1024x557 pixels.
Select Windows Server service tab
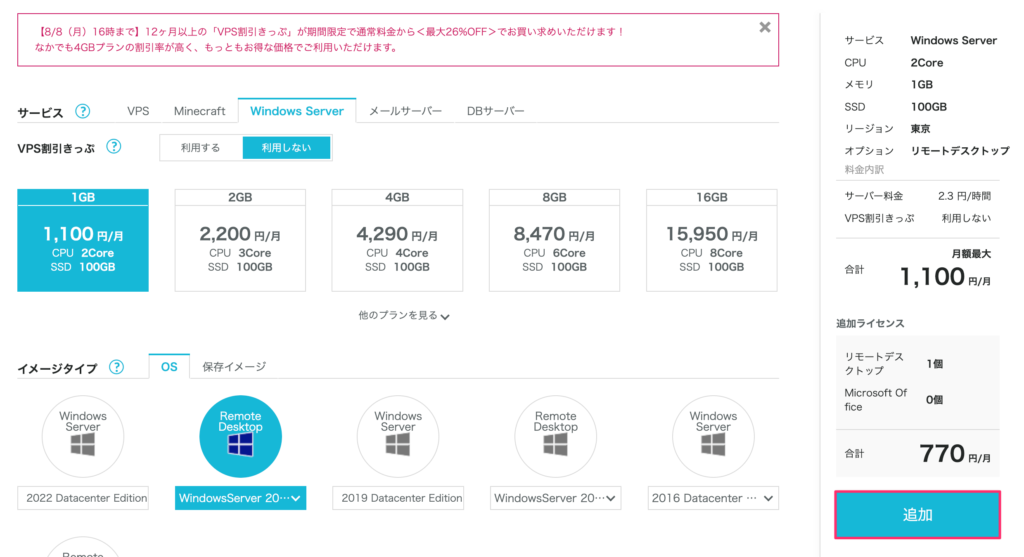click(296, 111)
